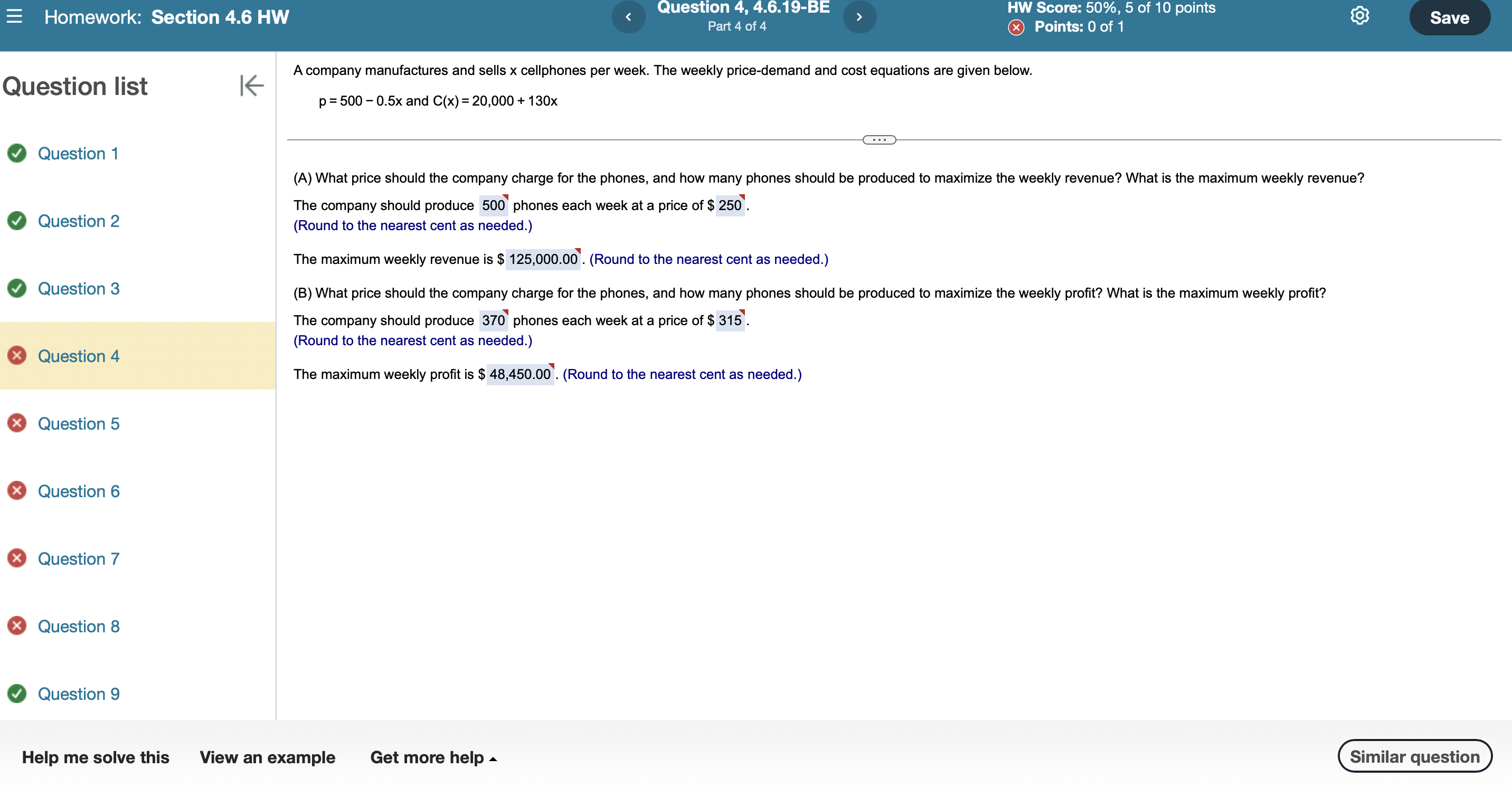Expand the ellipsis divider handle

pyautogui.click(x=878, y=140)
